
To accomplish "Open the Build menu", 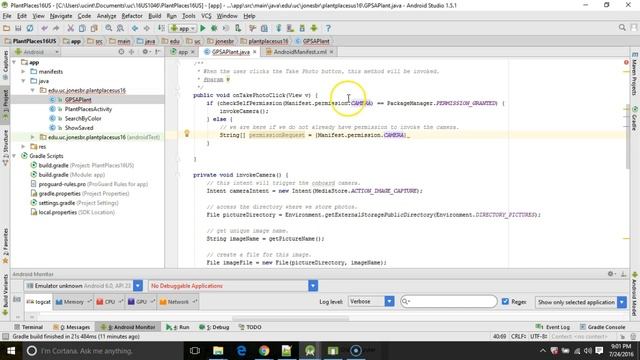I will [154, 16].
